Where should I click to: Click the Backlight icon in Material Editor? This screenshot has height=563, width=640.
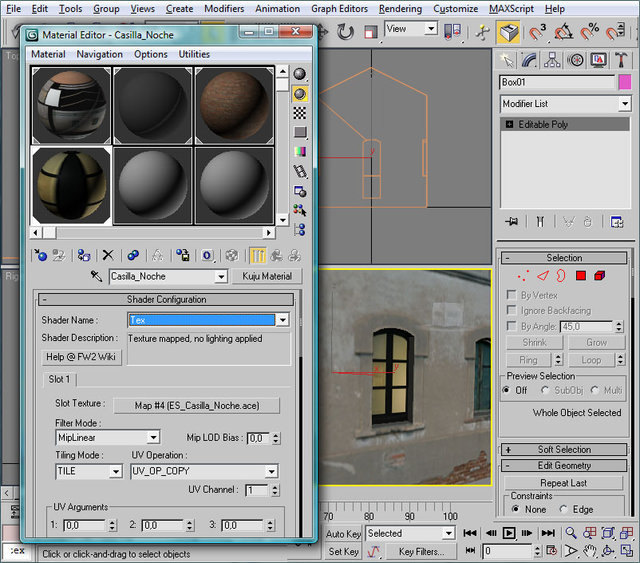coord(300,93)
